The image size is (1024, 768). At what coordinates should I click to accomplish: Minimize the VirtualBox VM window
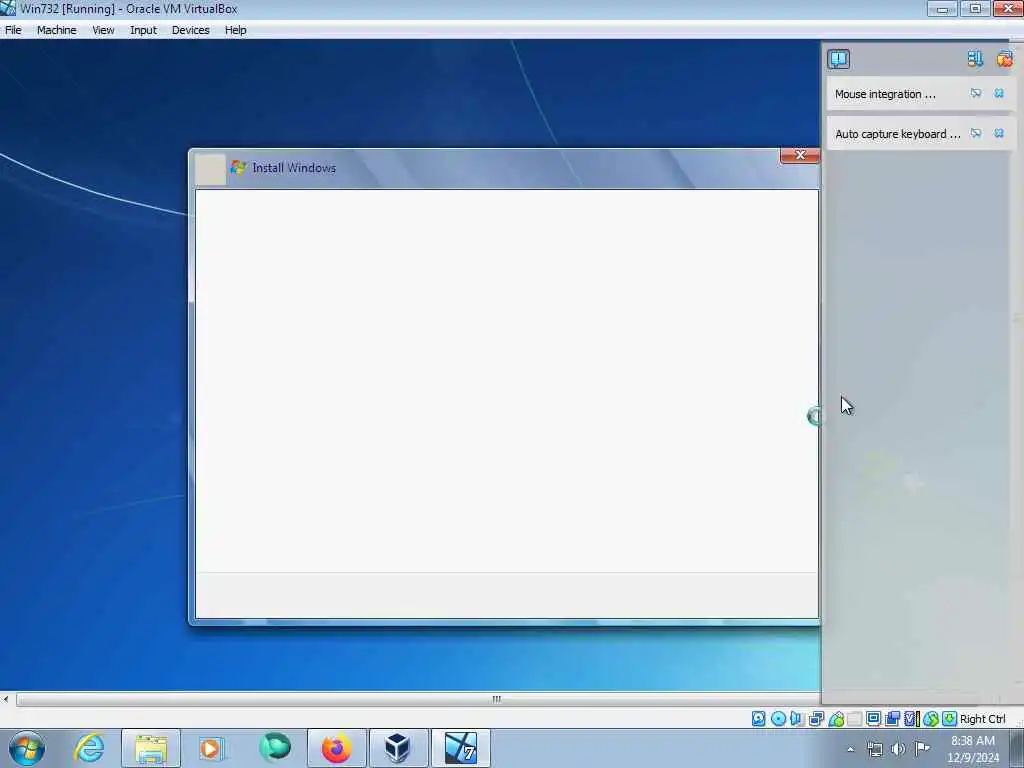tap(942, 8)
